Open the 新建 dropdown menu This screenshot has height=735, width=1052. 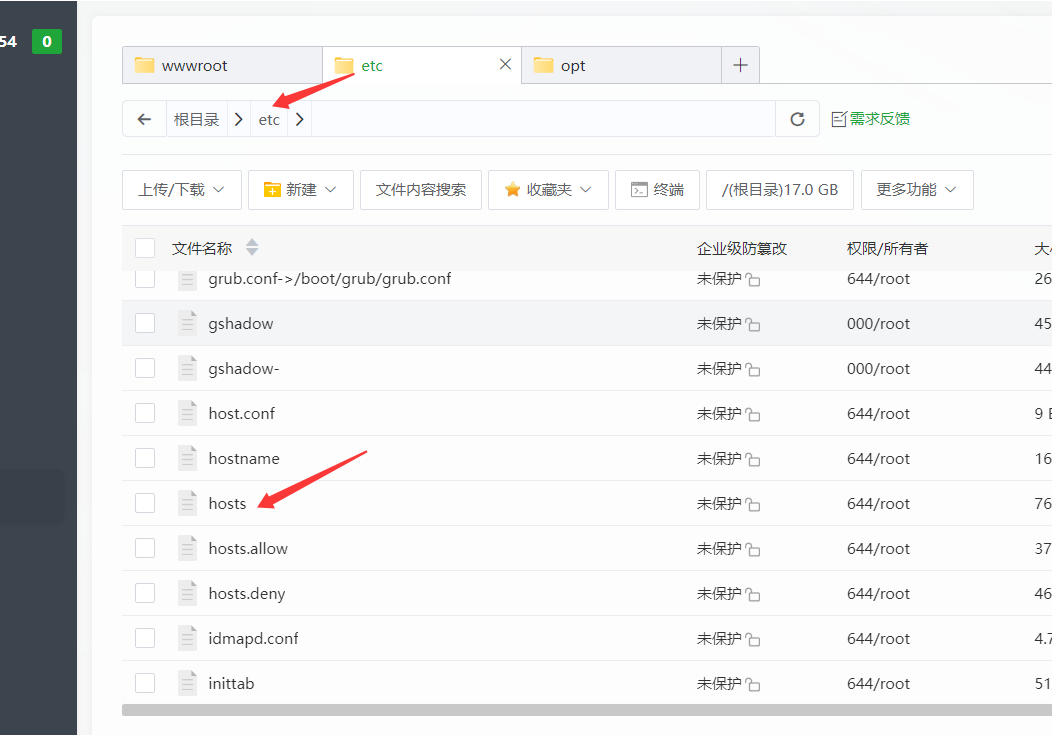[x=301, y=190]
